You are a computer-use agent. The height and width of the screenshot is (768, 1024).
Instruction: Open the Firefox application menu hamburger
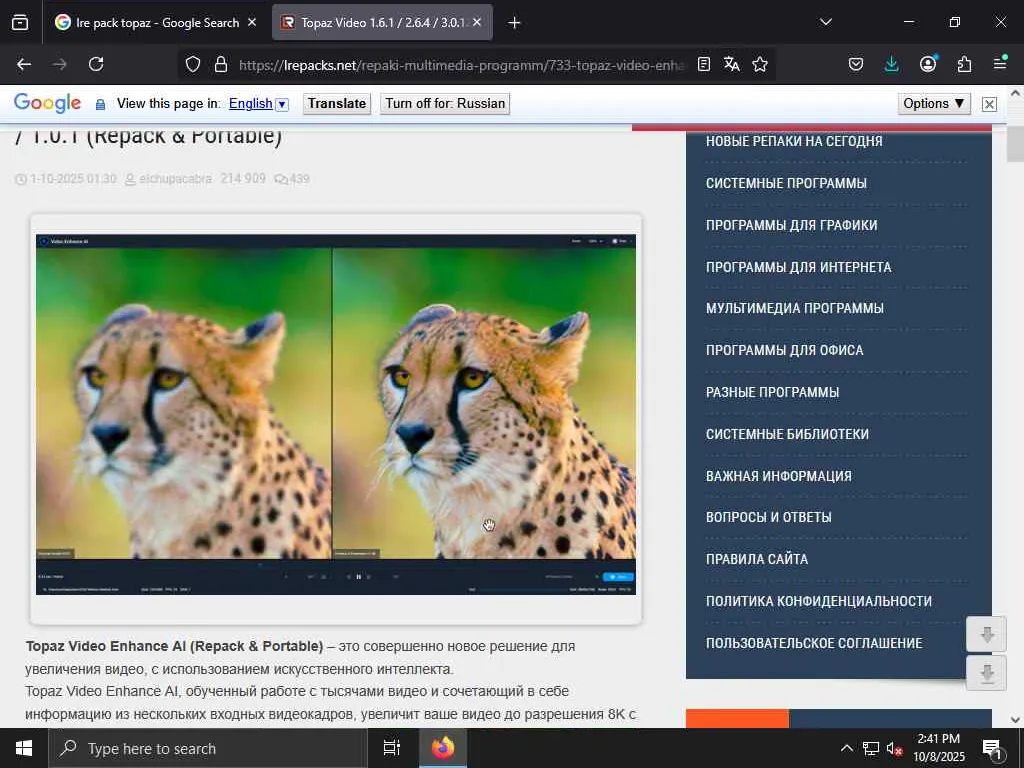click(1000, 63)
